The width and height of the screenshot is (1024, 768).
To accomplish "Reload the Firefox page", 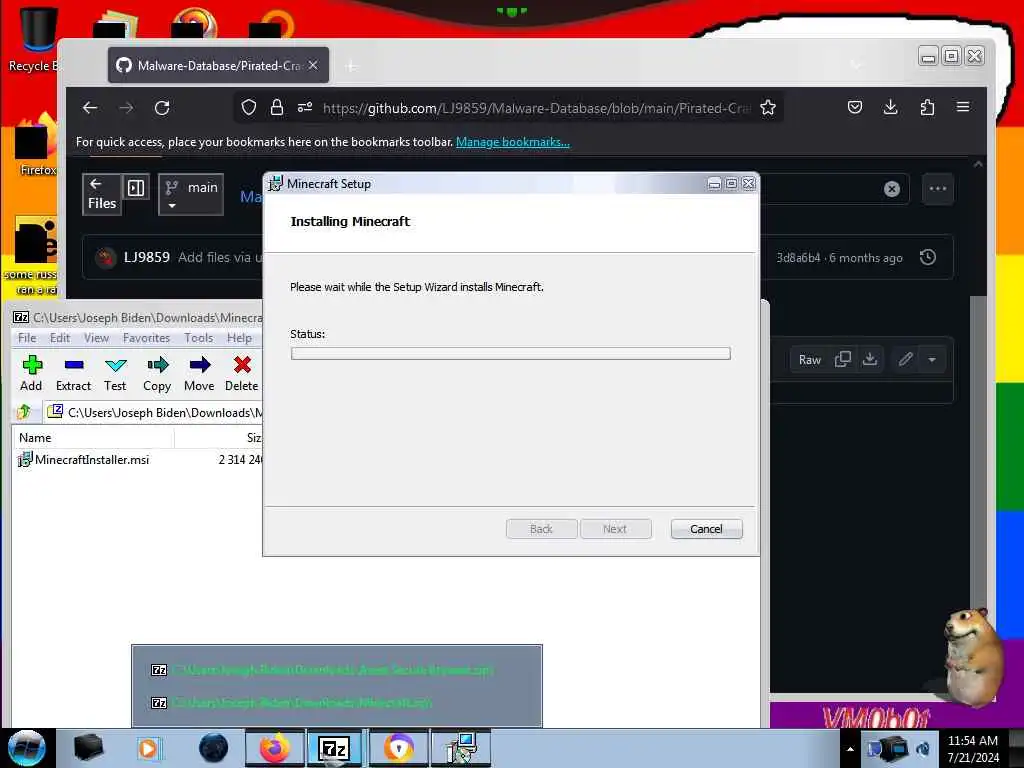I will coord(162,108).
